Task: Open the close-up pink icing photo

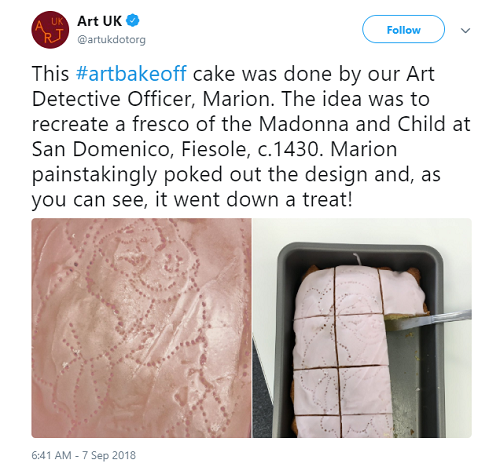Action: [x=141, y=328]
